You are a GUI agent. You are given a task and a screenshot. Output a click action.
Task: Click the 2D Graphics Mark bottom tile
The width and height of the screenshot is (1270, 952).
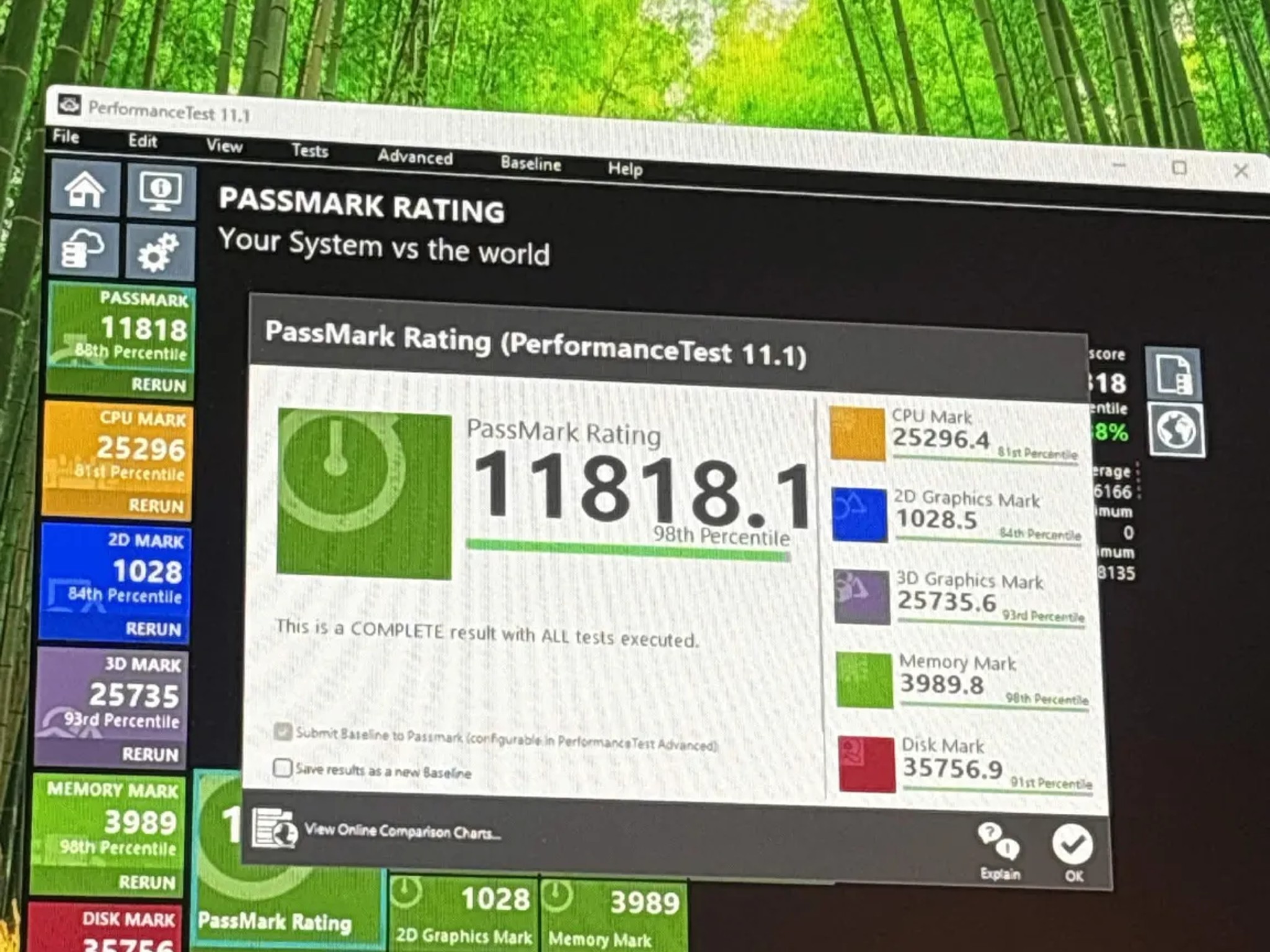[x=463, y=914]
